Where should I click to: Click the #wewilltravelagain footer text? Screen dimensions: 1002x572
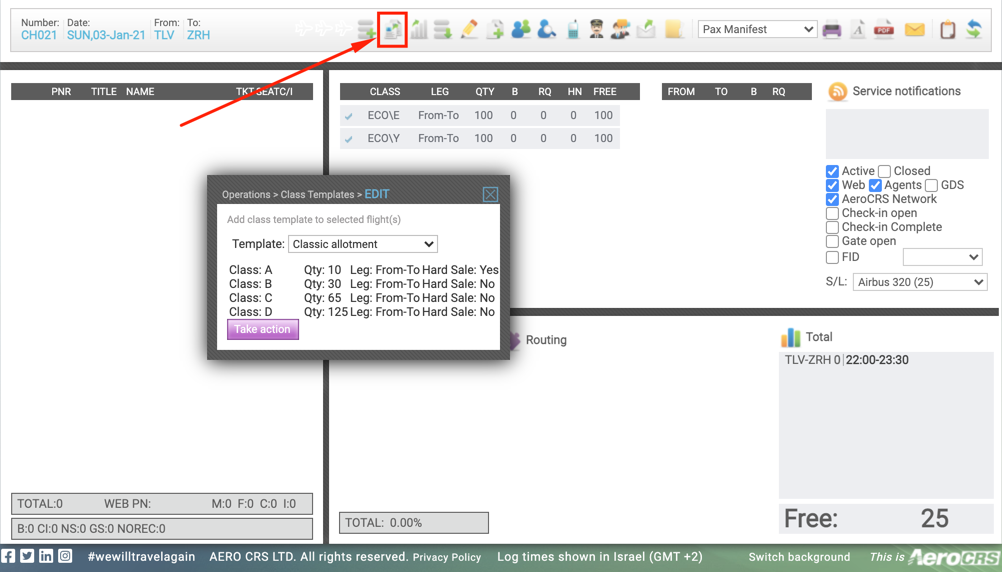pos(141,557)
